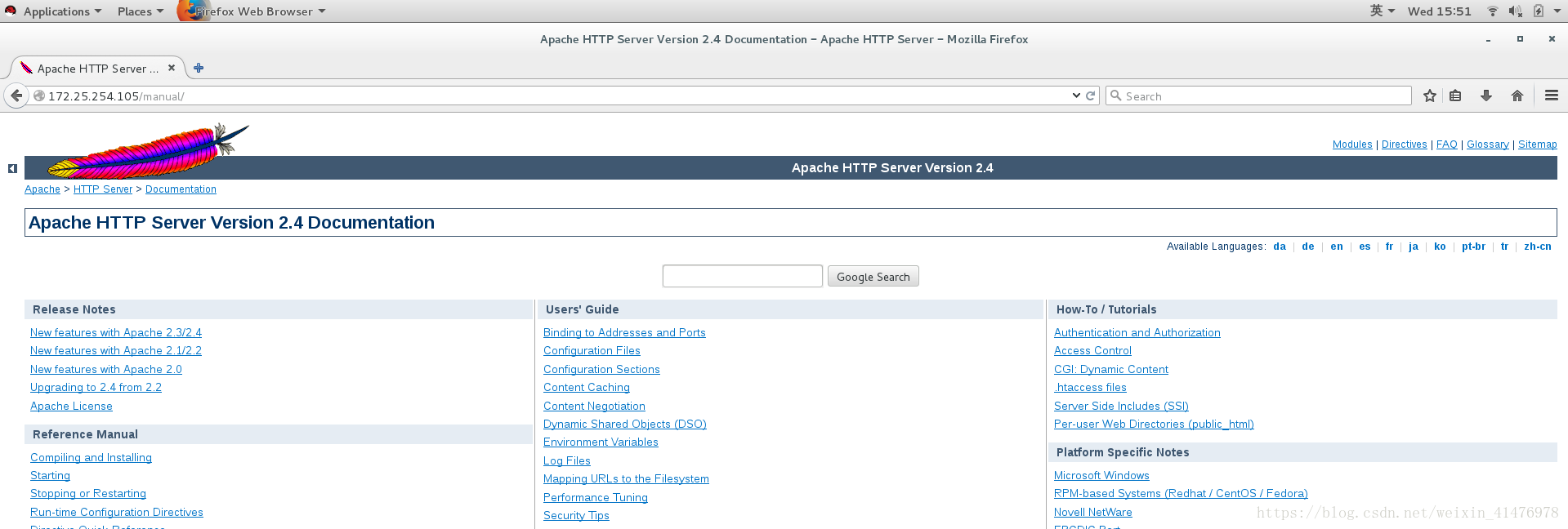Screen dimensions: 1568x529
Task: Switch language to ja
Action: point(1414,247)
